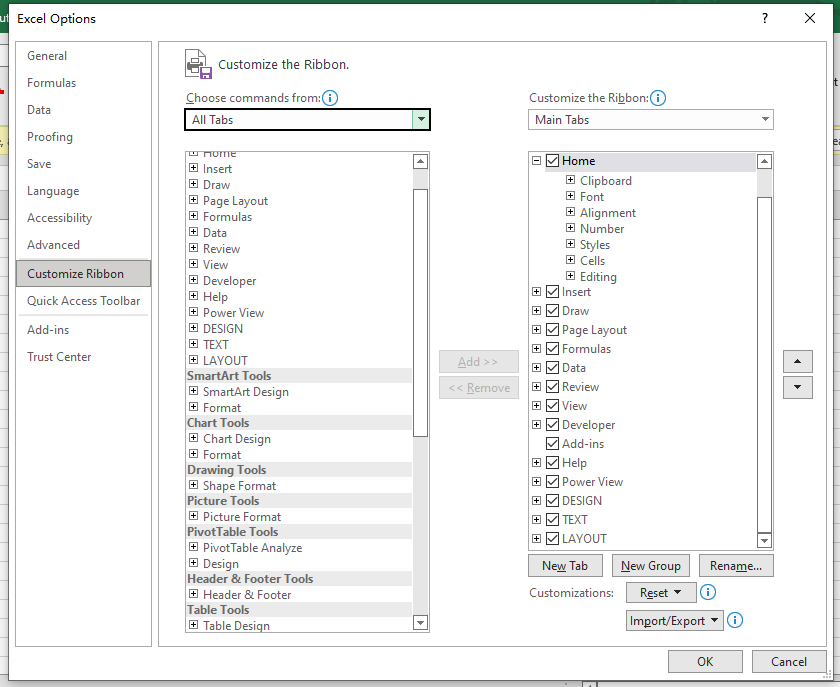
Task: Uncheck the Insert tab checkbox
Action: coord(552,292)
